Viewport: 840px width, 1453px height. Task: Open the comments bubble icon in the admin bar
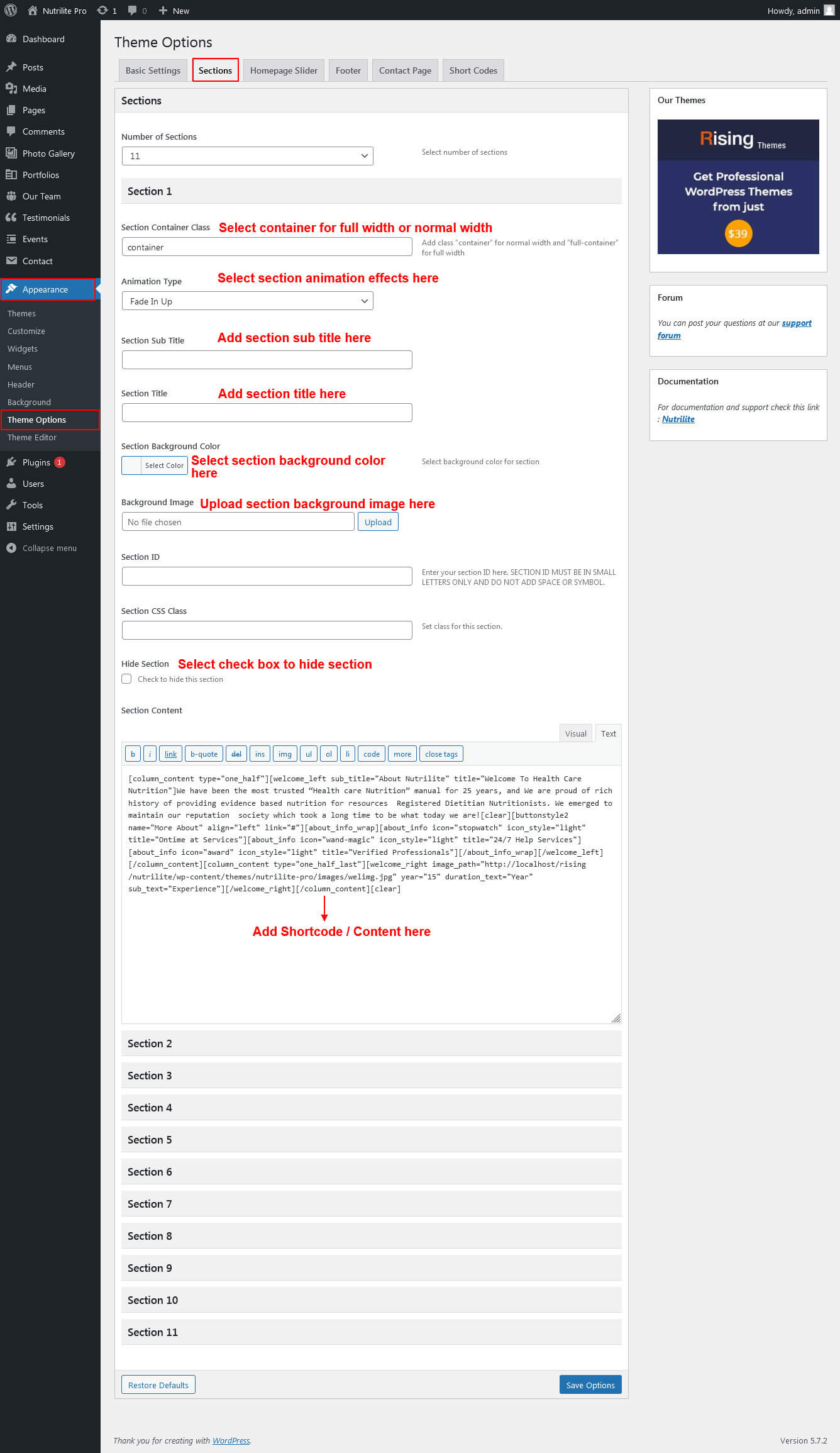click(133, 10)
